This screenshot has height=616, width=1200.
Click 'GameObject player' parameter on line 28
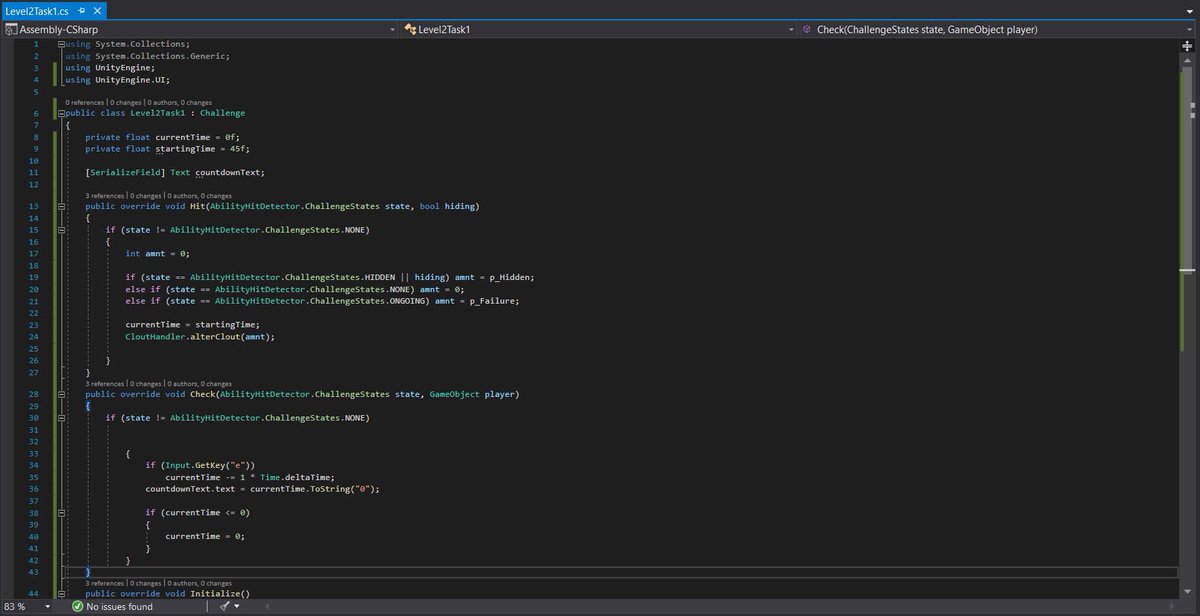click(474, 395)
